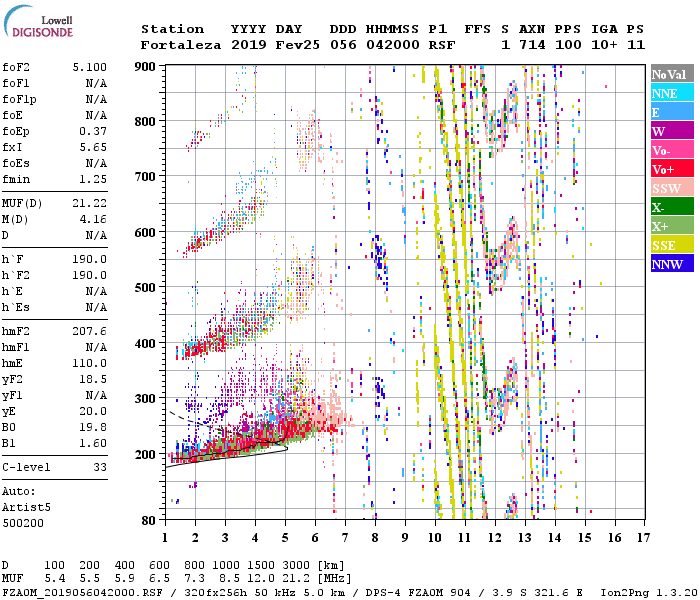Click the 500200 version number
Image resolution: width=700 pixels, height=600 pixels.
pyautogui.click(x=23, y=523)
